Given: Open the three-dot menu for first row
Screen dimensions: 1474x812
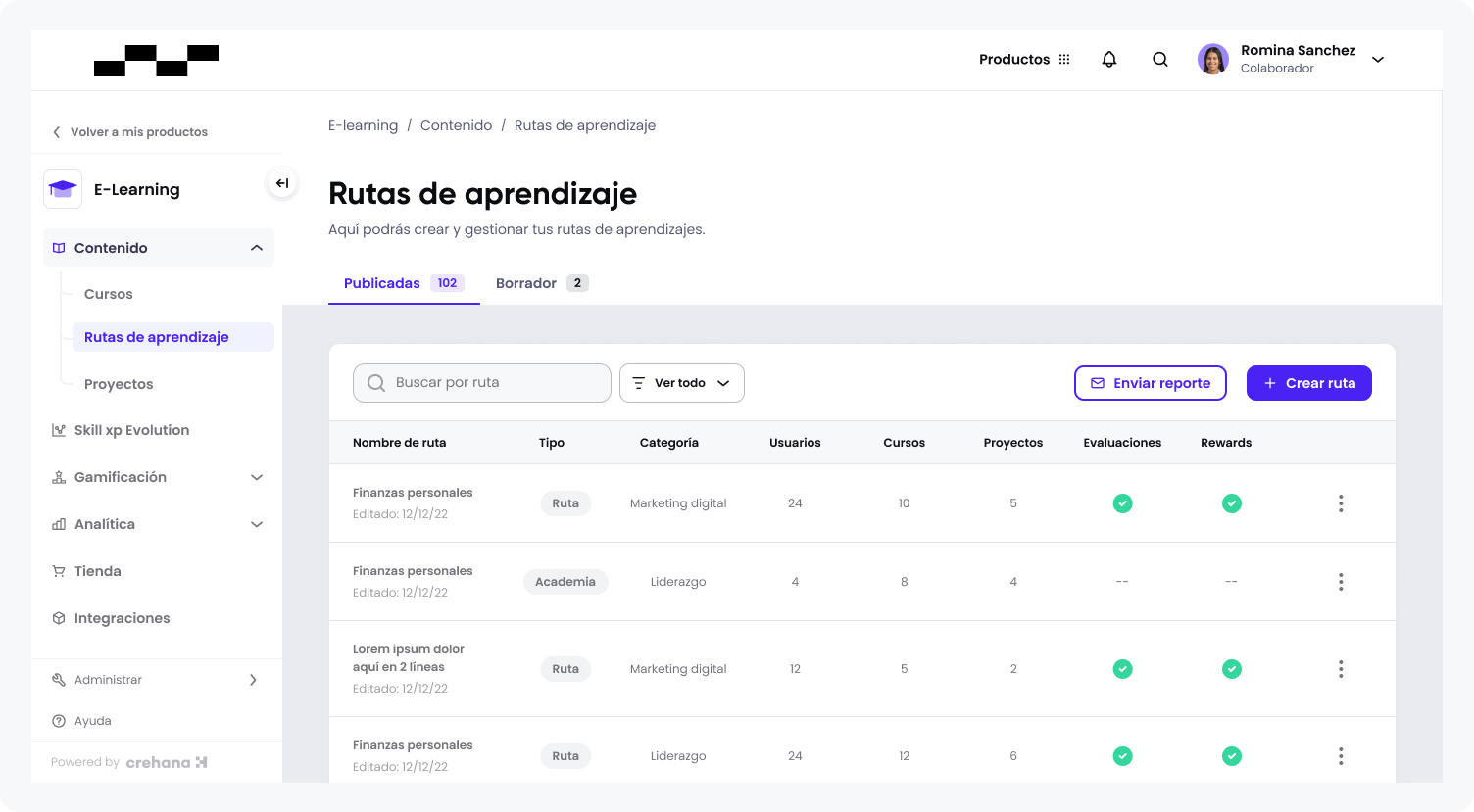Looking at the screenshot, I should 1341,503.
